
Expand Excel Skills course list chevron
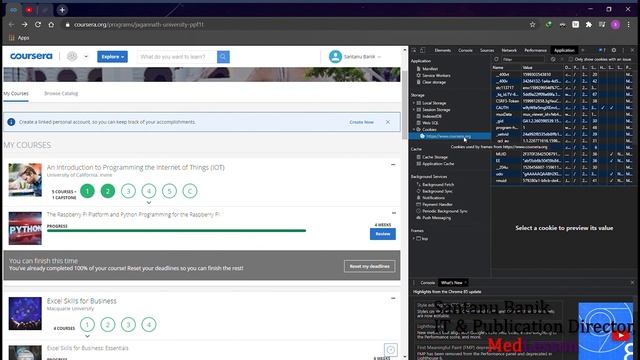[87, 336]
